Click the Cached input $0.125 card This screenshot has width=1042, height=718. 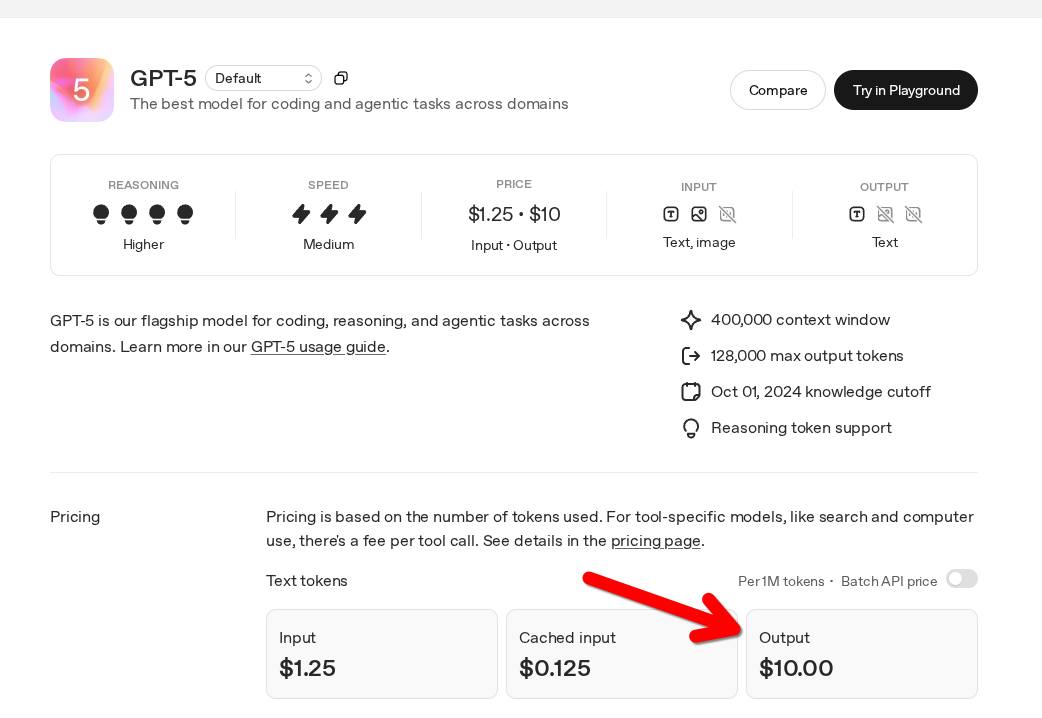pos(621,654)
